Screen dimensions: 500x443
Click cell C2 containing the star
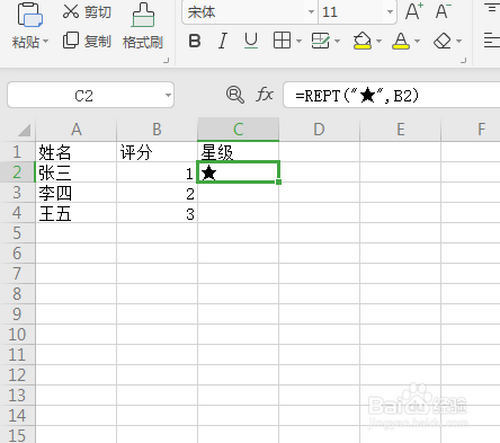(x=238, y=172)
